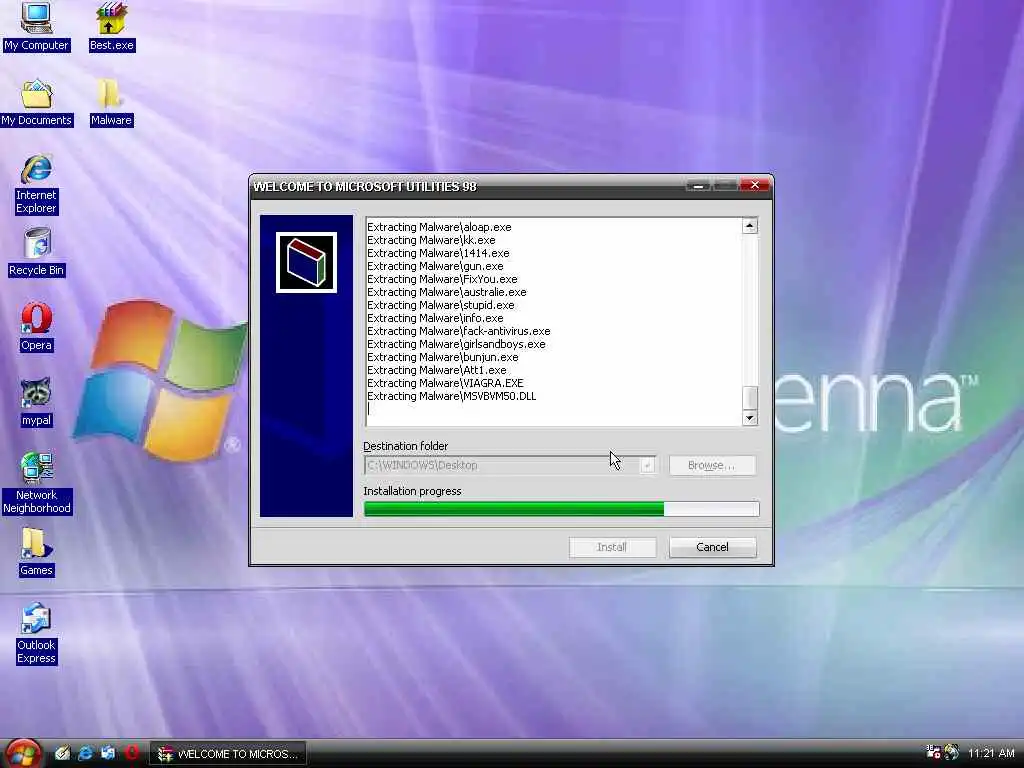The image size is (1024, 768).
Task: Click the 'Extracting Malware\1414.exe' line
Action: coord(438,253)
